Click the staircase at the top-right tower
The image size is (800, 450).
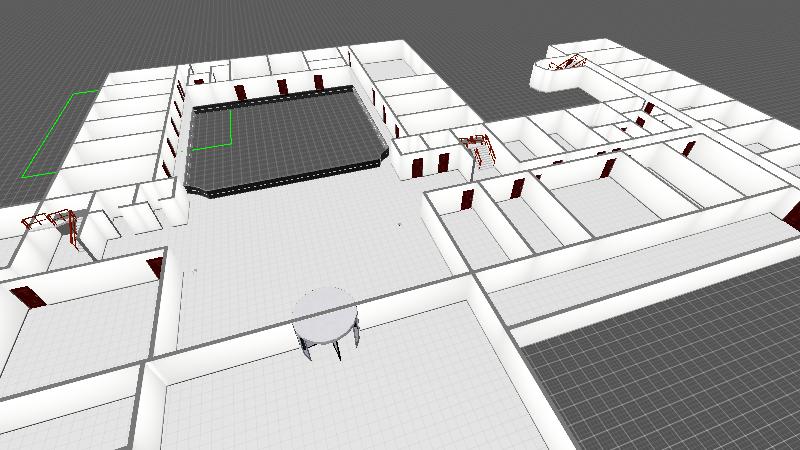[567, 63]
